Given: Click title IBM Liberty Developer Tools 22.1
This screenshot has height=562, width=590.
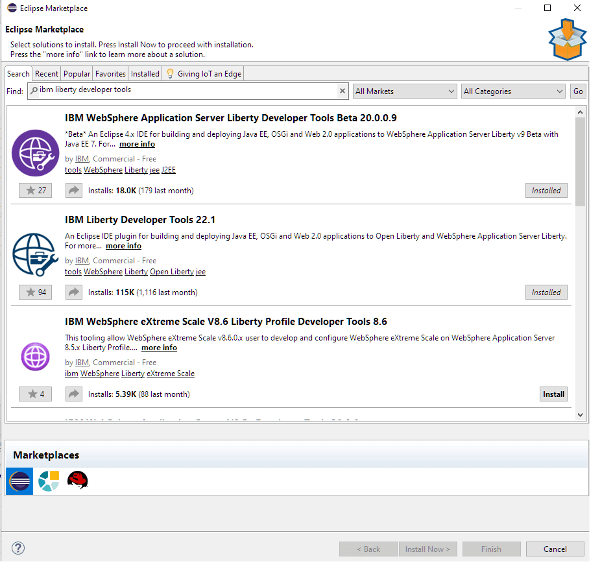Looking at the screenshot, I should pyautogui.click(x=140, y=219).
